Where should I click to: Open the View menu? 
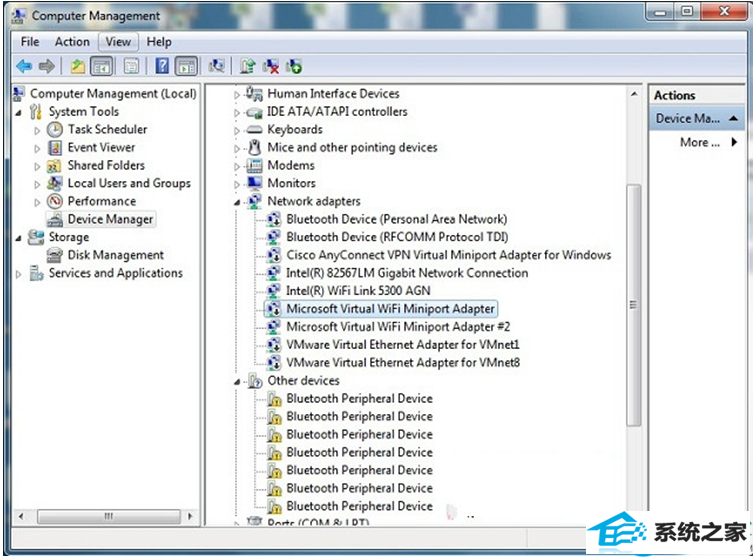tap(118, 42)
